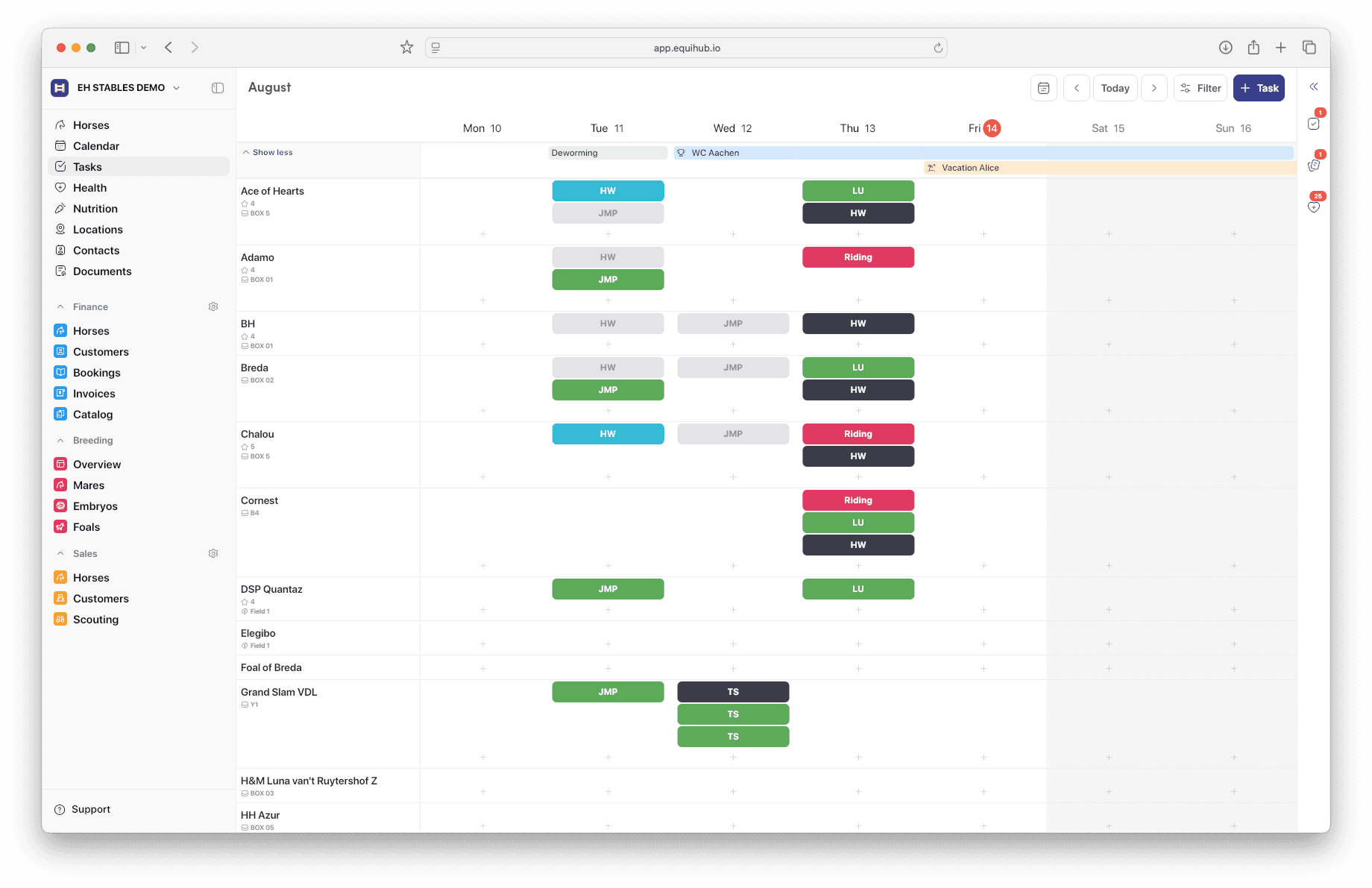
Task: Click the Safari share icon
Action: coord(1253,48)
